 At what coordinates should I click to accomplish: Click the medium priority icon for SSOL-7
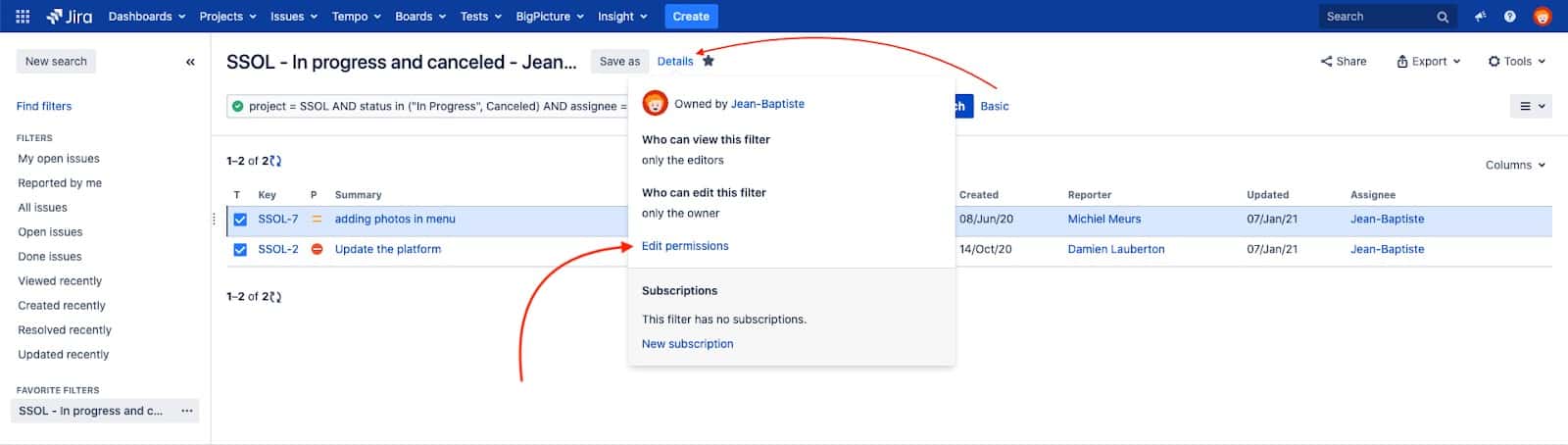pos(317,220)
